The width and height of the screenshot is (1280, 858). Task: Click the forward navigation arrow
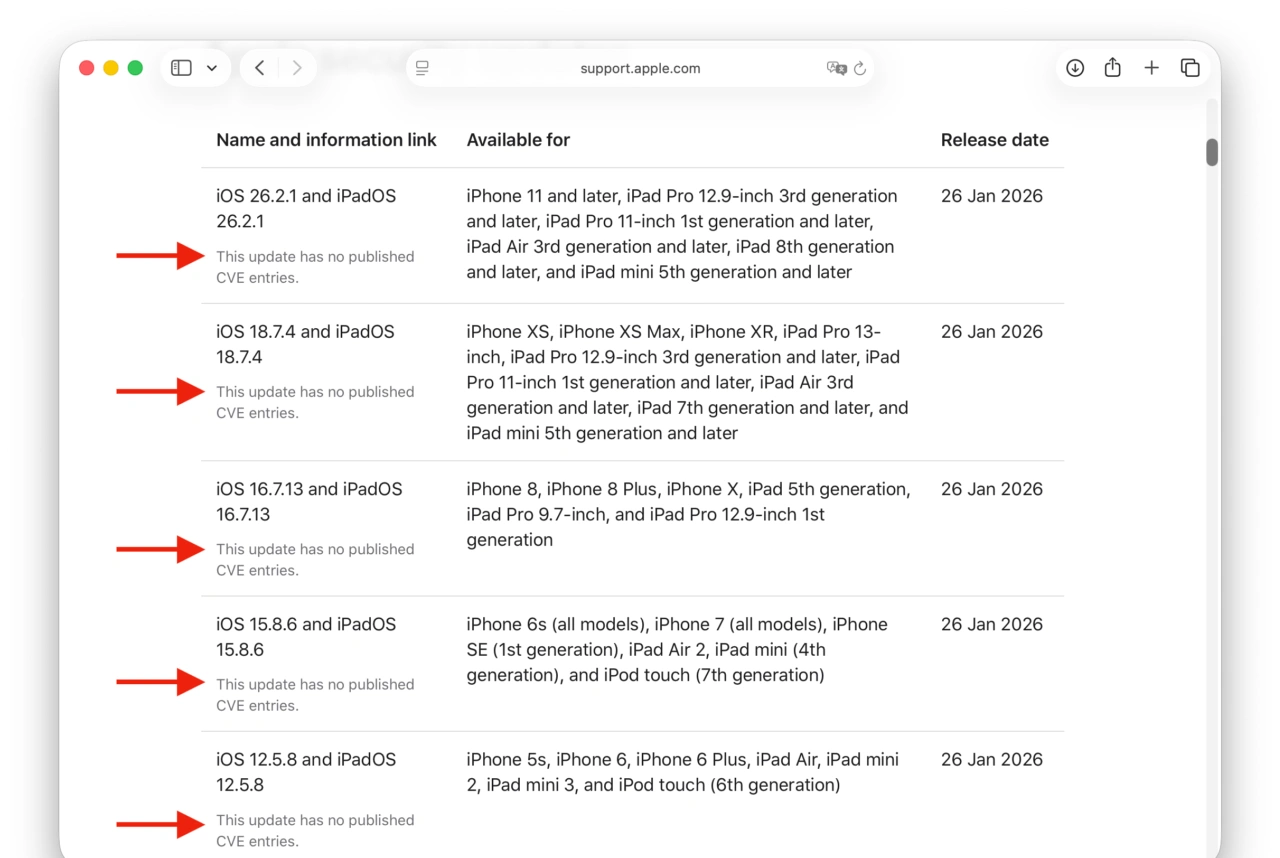tap(297, 68)
